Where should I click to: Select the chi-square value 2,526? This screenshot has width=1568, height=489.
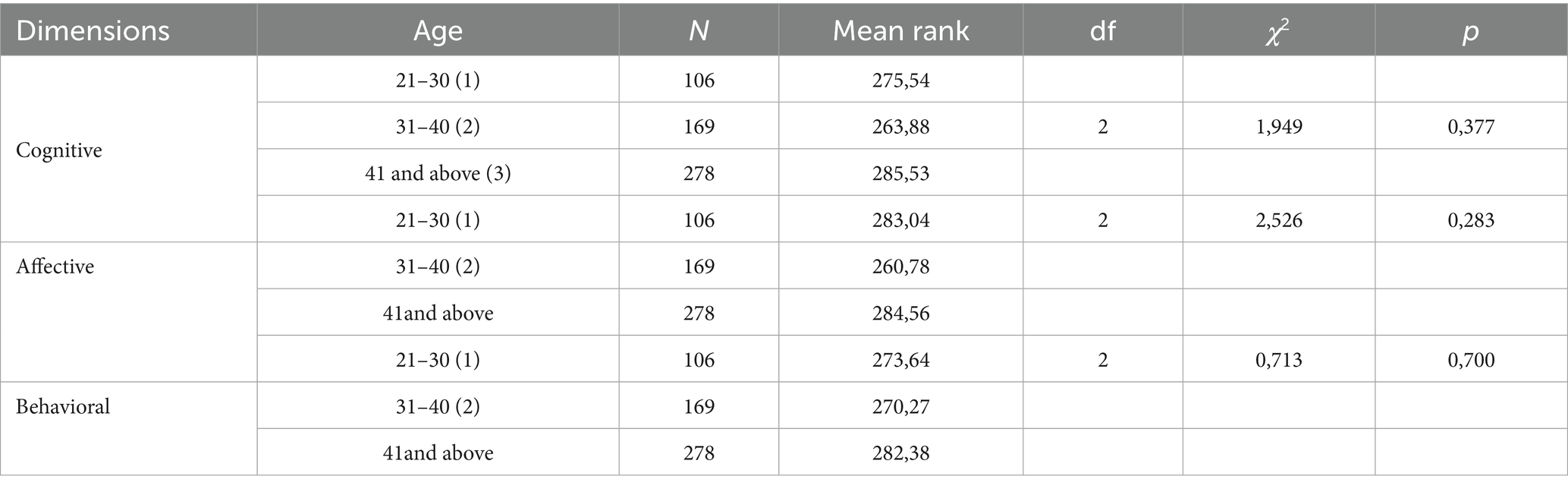click(1278, 220)
